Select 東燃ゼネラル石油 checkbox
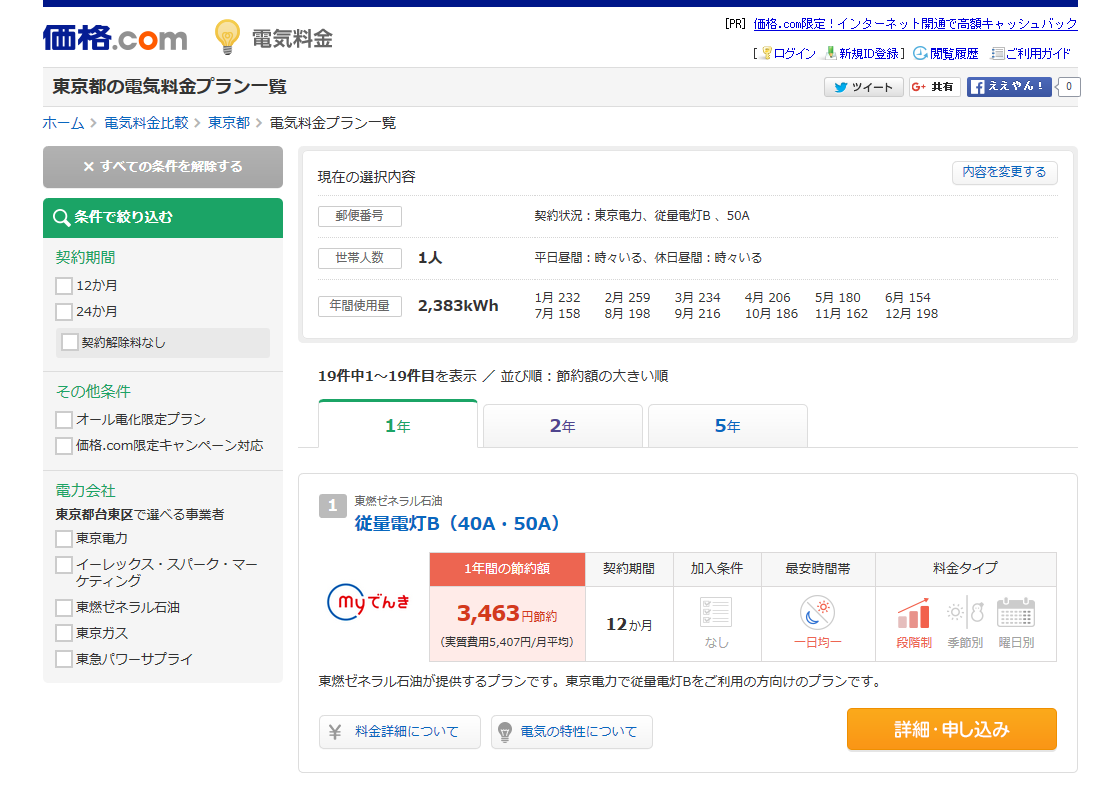1120x790 pixels. coord(64,608)
